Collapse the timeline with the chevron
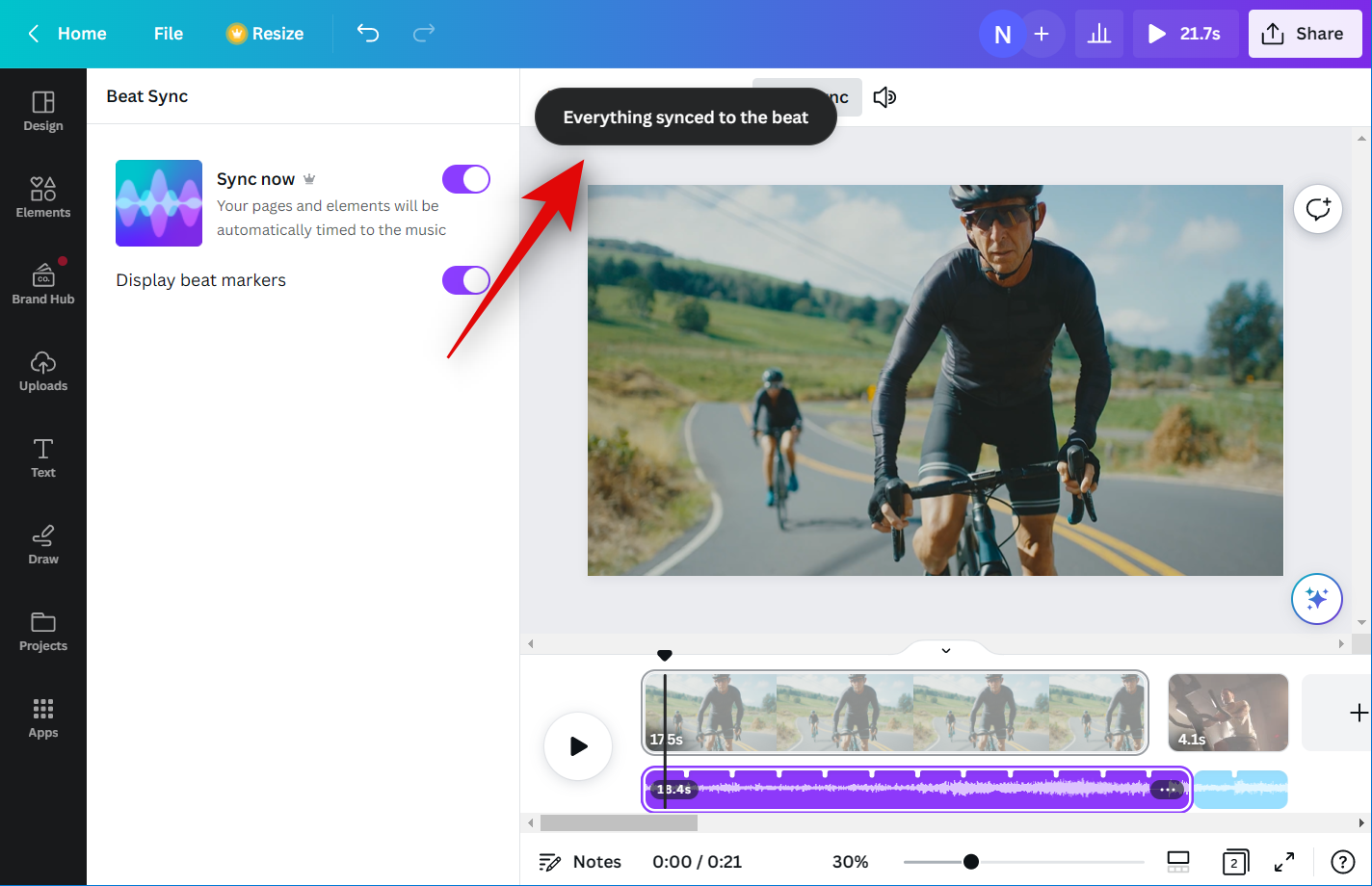Screen dimensions: 1372x886 (946, 650)
